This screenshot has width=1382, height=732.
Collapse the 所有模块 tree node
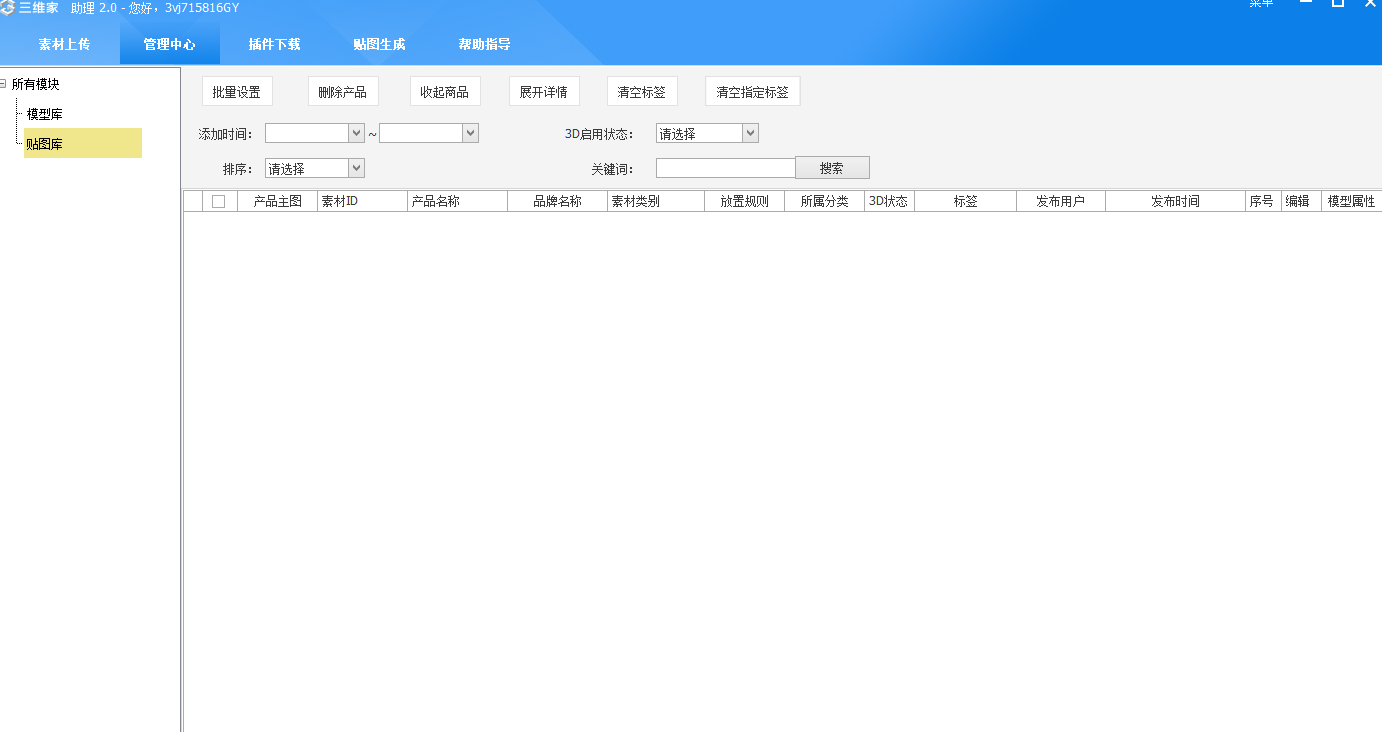pyautogui.click(x=3, y=84)
